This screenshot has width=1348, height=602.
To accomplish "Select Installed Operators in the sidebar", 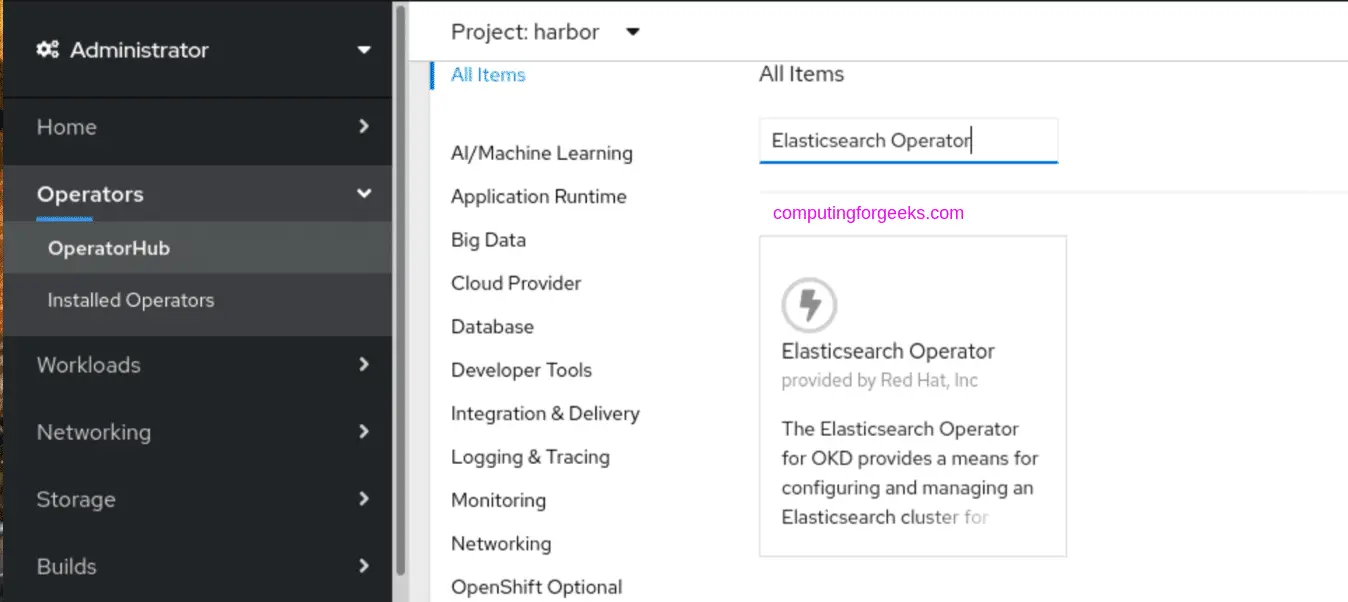I will point(130,299).
